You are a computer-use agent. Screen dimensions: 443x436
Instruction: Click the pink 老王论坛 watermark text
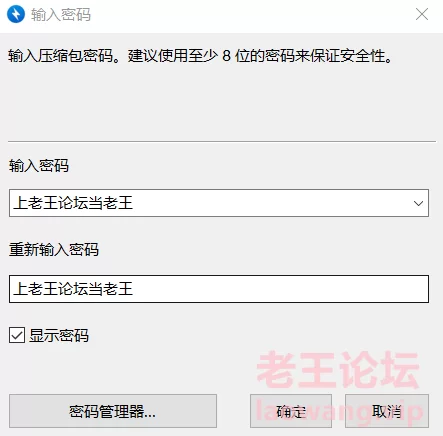(338, 370)
